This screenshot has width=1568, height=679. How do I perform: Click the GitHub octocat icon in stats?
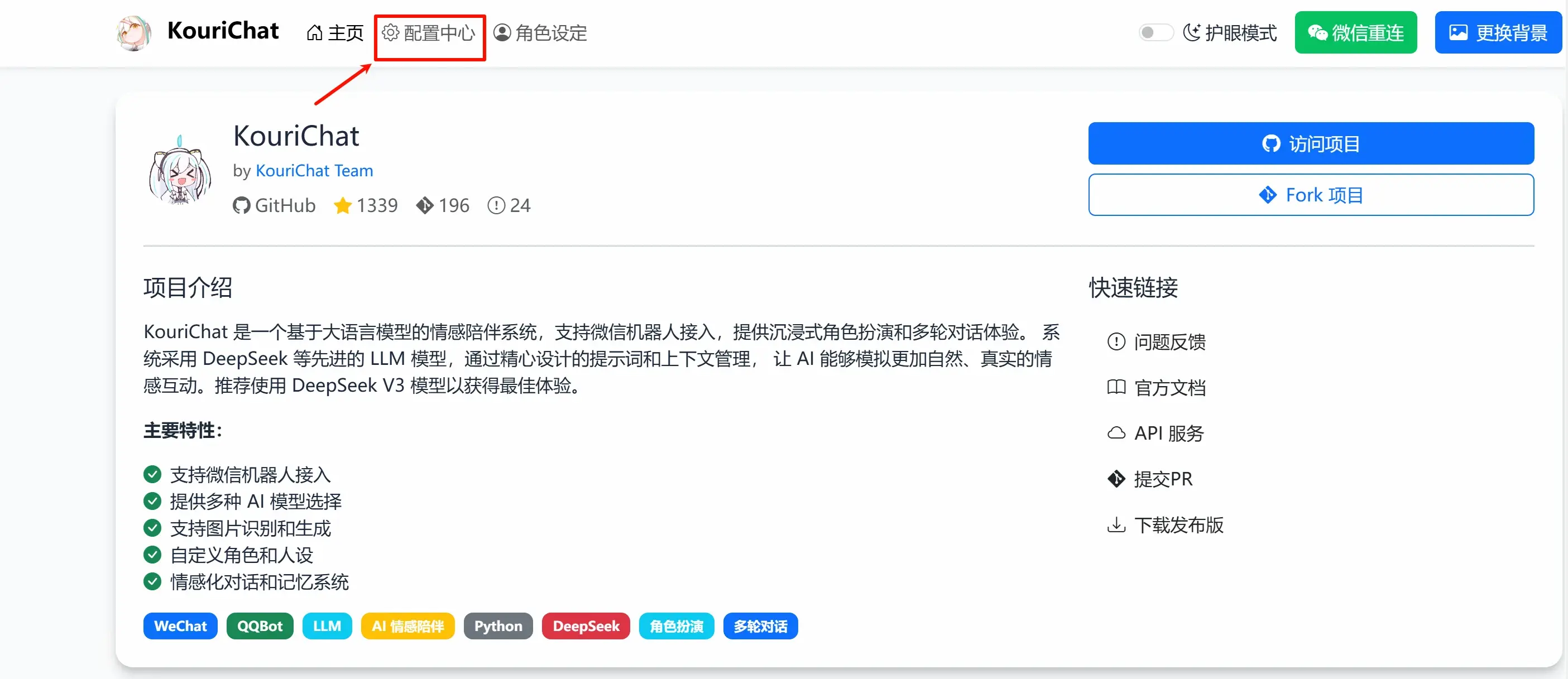tap(241, 206)
